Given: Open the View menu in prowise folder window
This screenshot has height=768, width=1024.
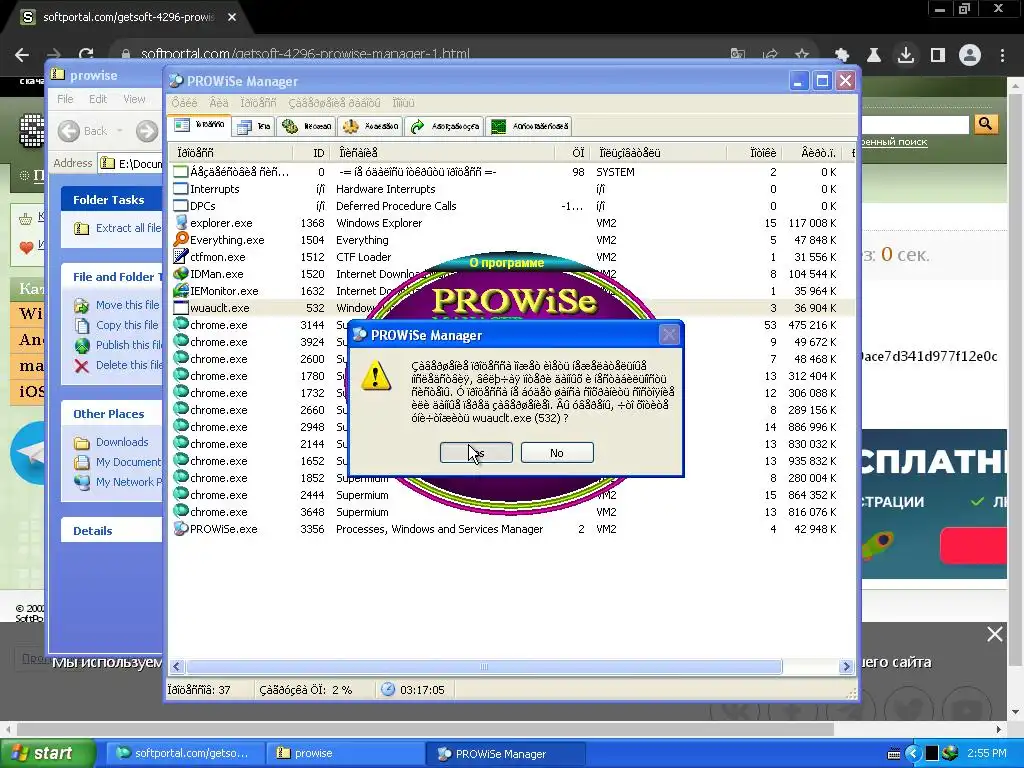Looking at the screenshot, I should coord(134,99).
